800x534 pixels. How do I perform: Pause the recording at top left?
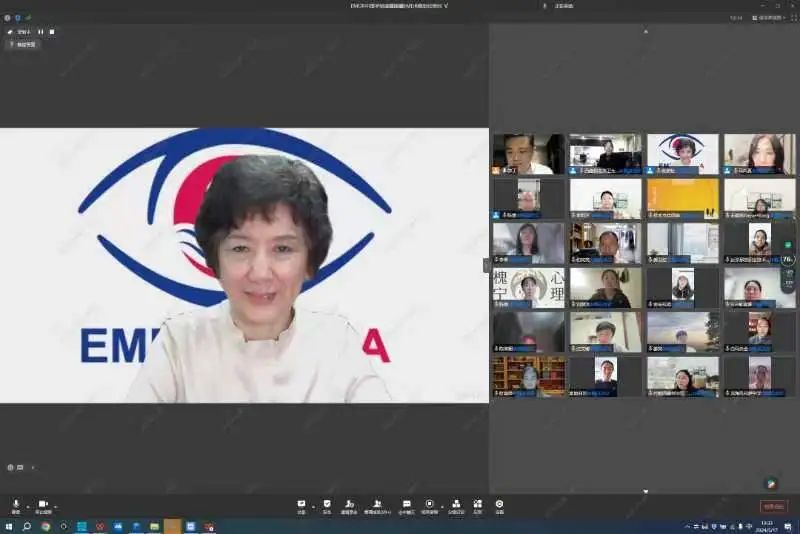click(40, 32)
